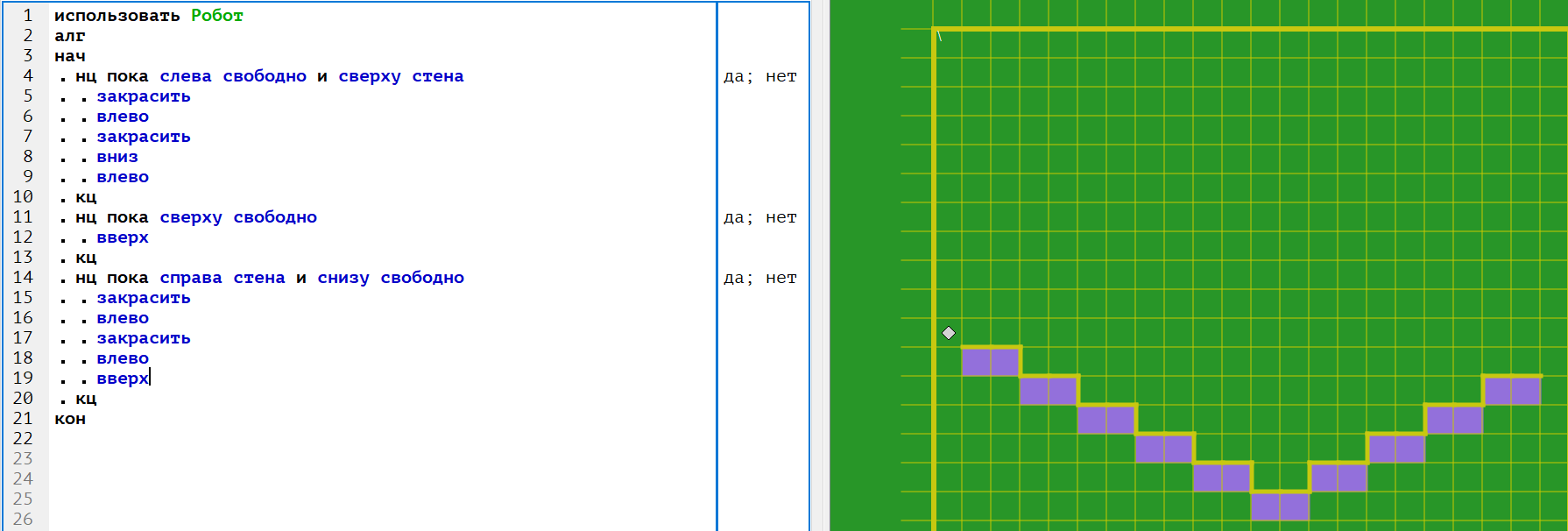Place cursor after вверх on line 19

pyautogui.click(x=150, y=379)
